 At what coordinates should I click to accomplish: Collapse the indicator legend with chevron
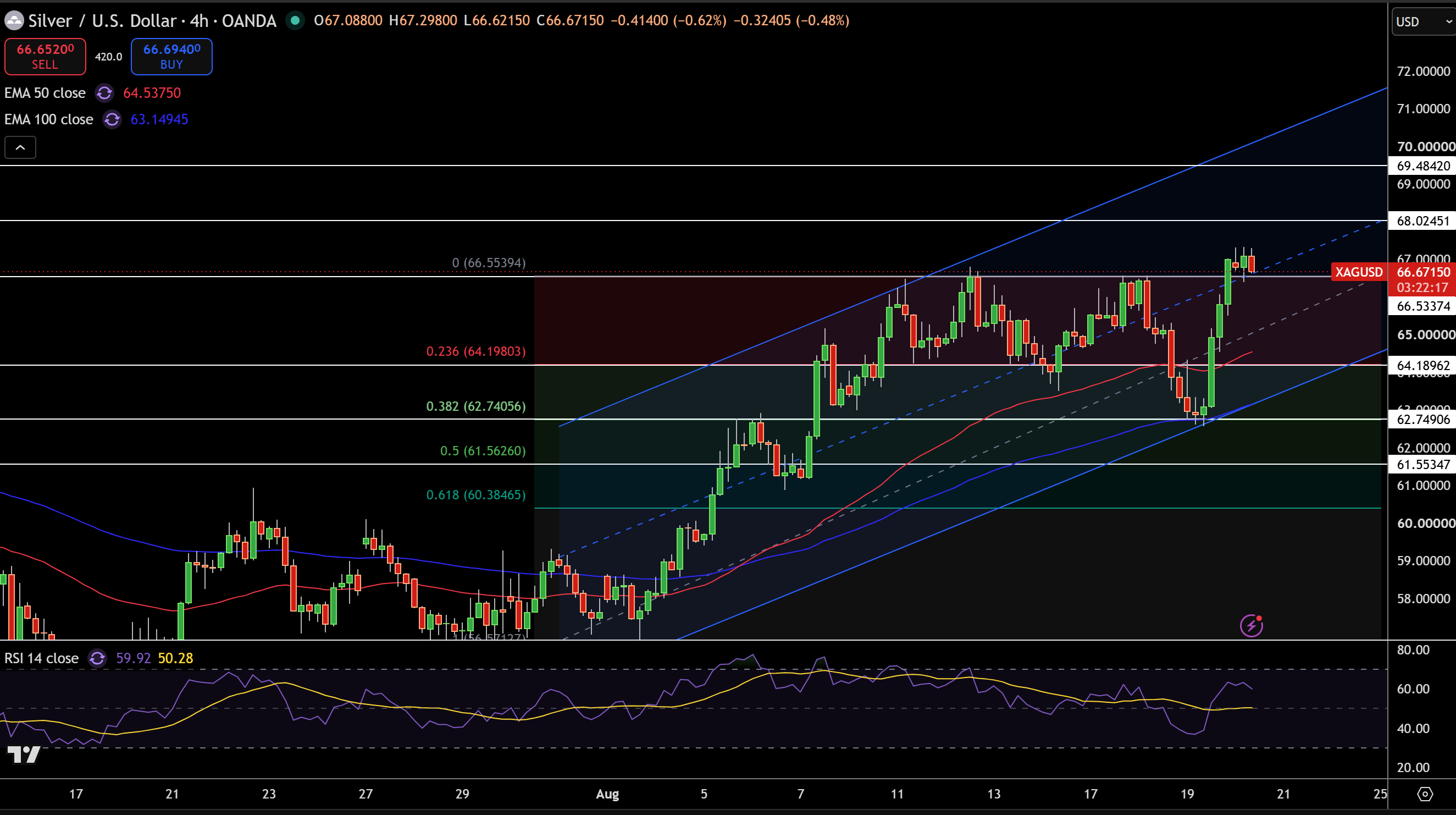click(x=20, y=147)
